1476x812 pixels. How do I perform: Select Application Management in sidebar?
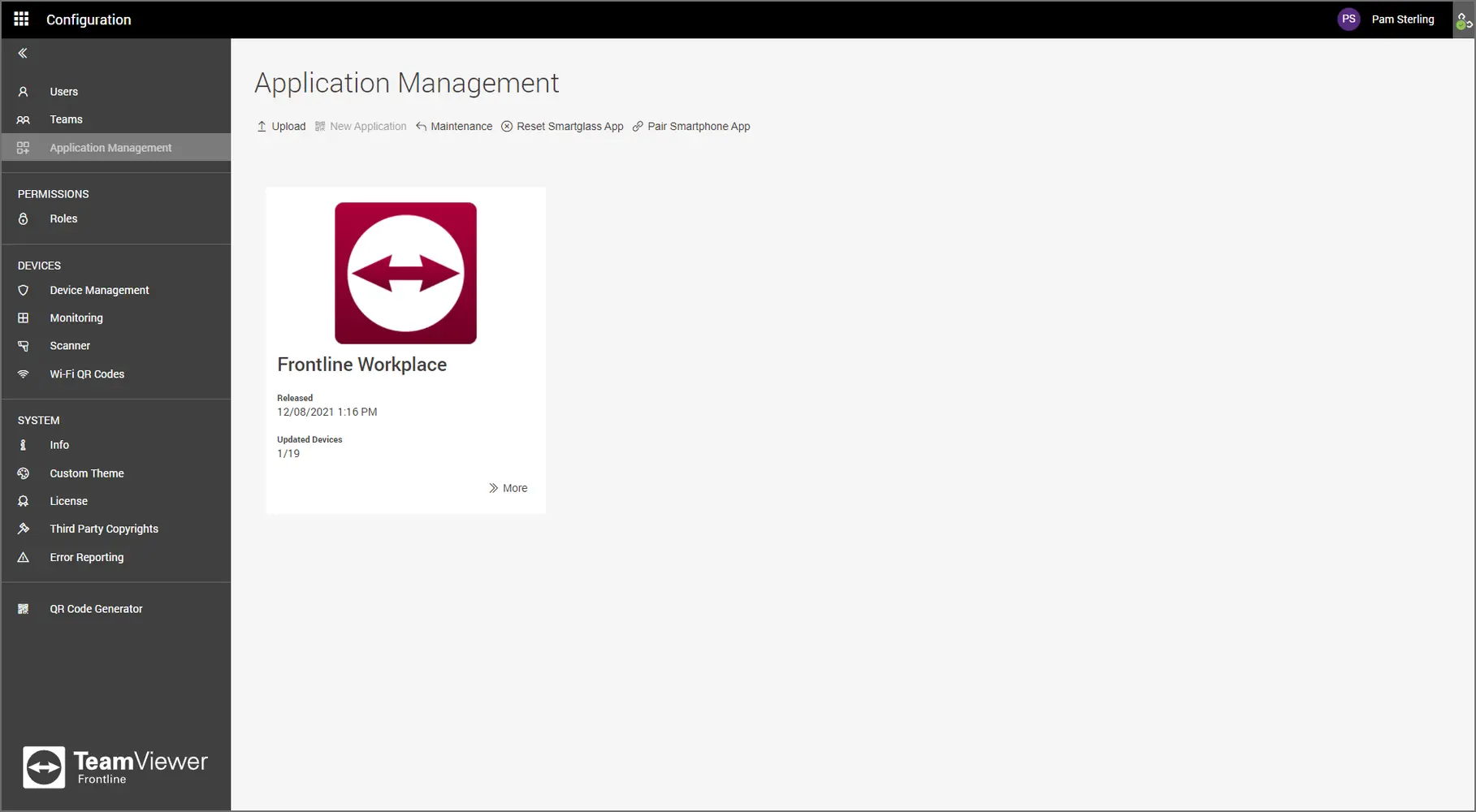(116, 148)
